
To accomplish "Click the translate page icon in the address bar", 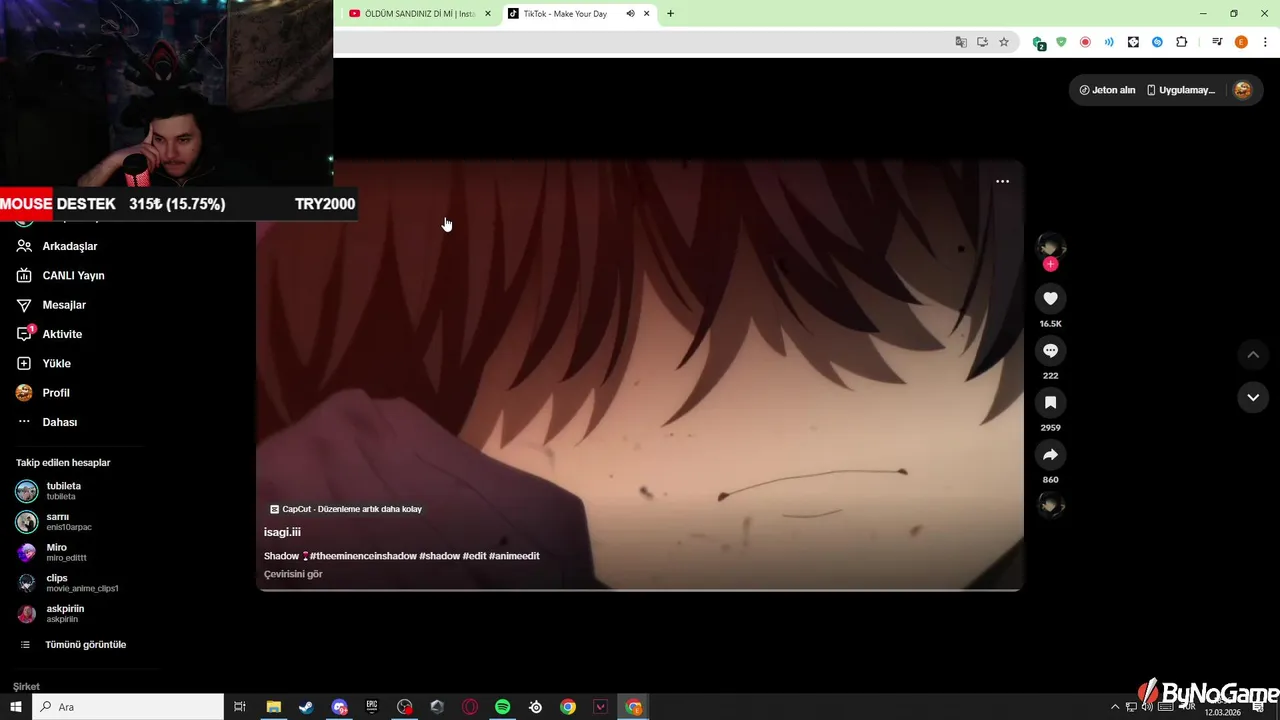I will pyautogui.click(x=961, y=42).
